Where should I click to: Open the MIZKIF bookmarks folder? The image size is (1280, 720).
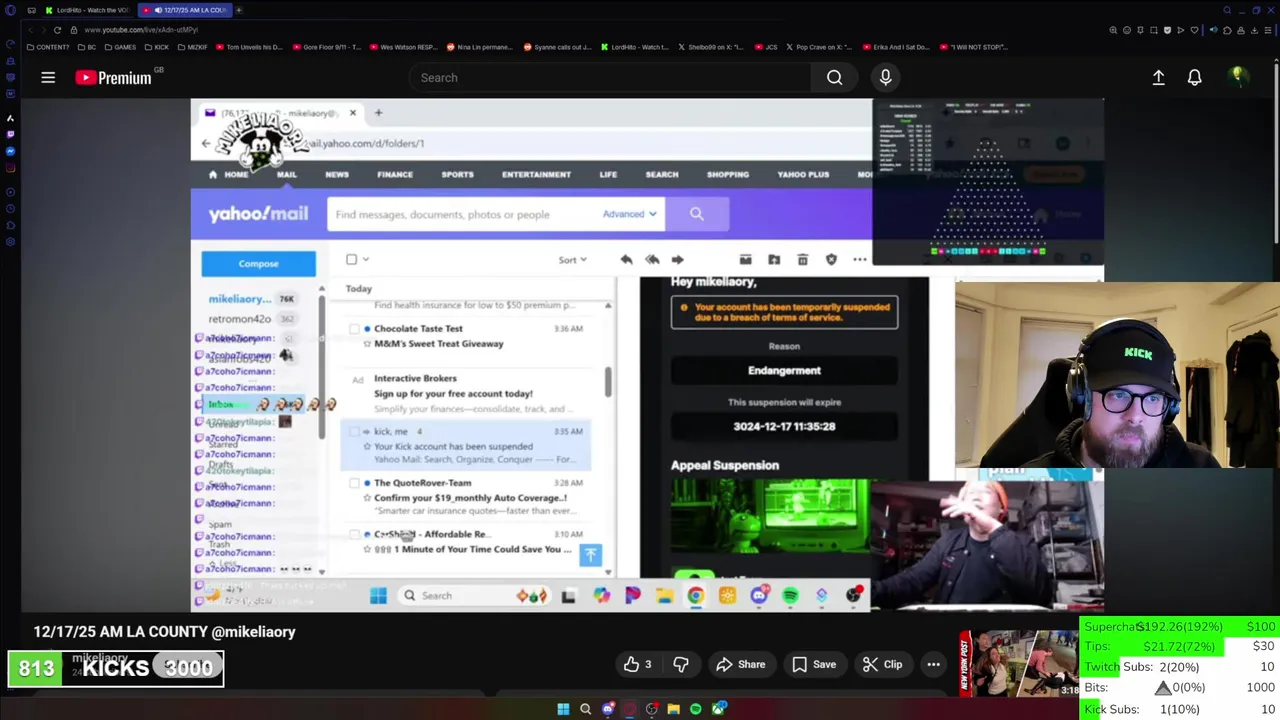coord(191,47)
